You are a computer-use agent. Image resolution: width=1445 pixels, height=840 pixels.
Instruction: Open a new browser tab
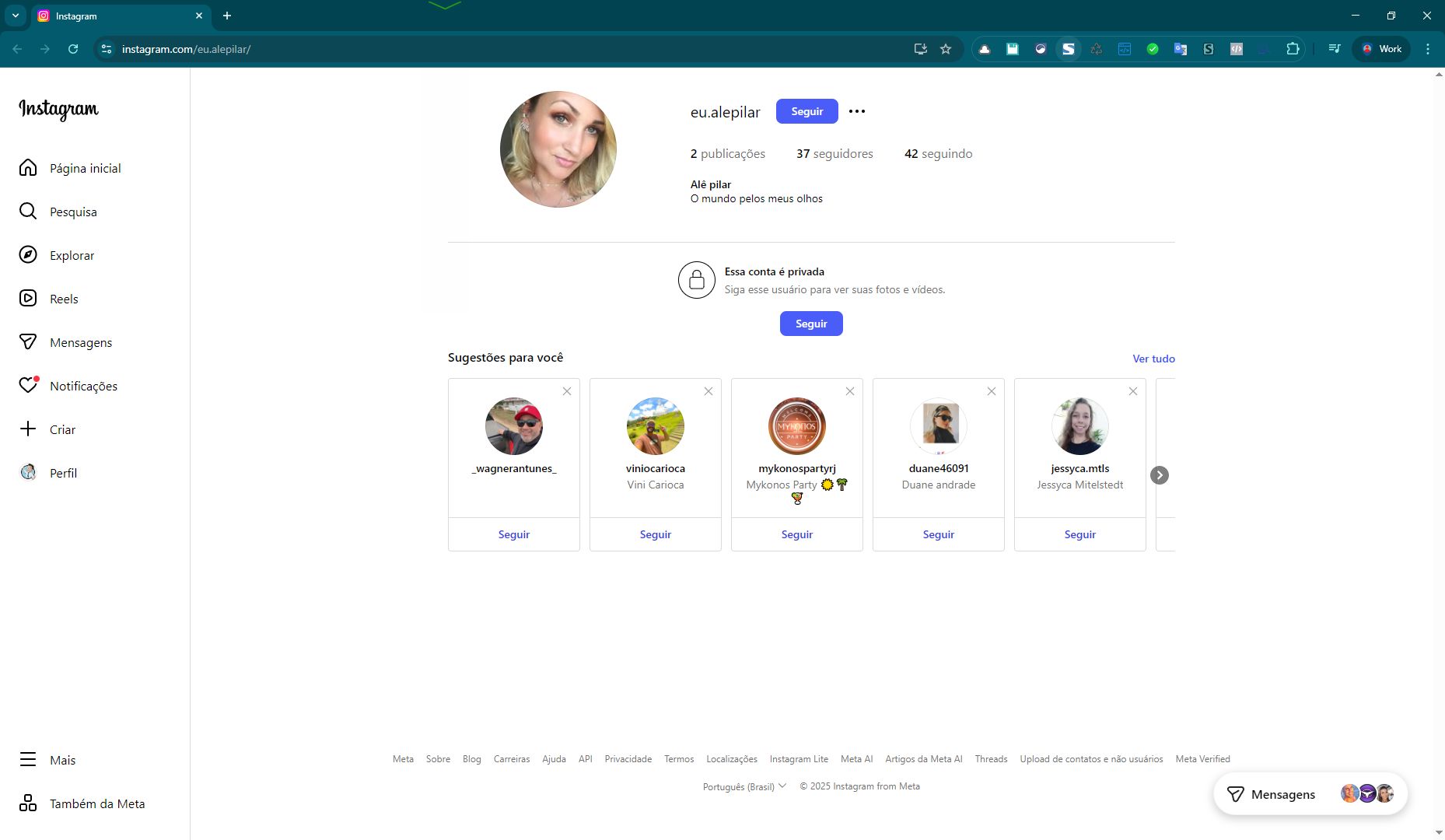[227, 16]
